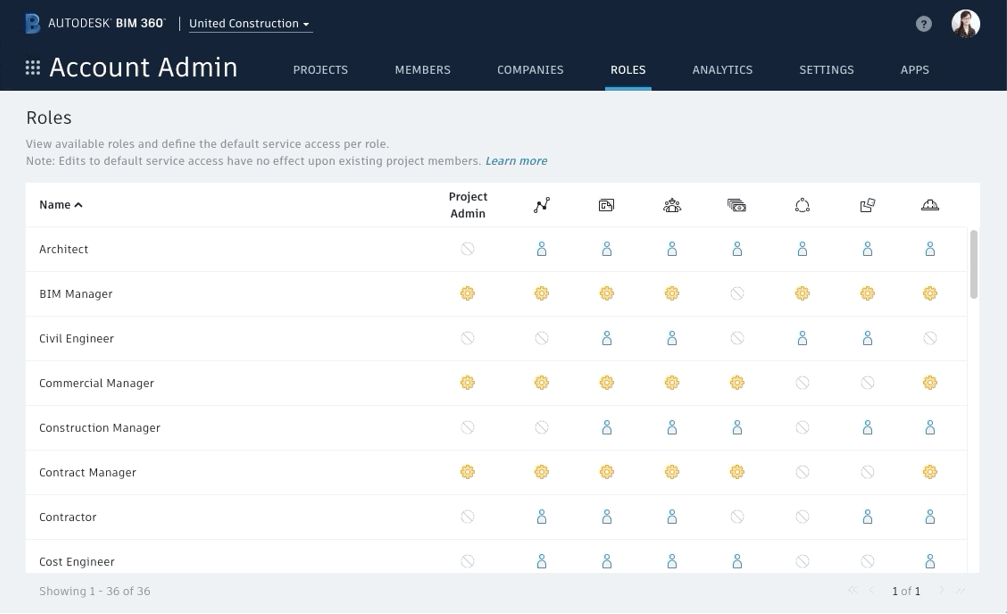Sort roles by the Name column header
The height and width of the screenshot is (614, 1007).
60,205
